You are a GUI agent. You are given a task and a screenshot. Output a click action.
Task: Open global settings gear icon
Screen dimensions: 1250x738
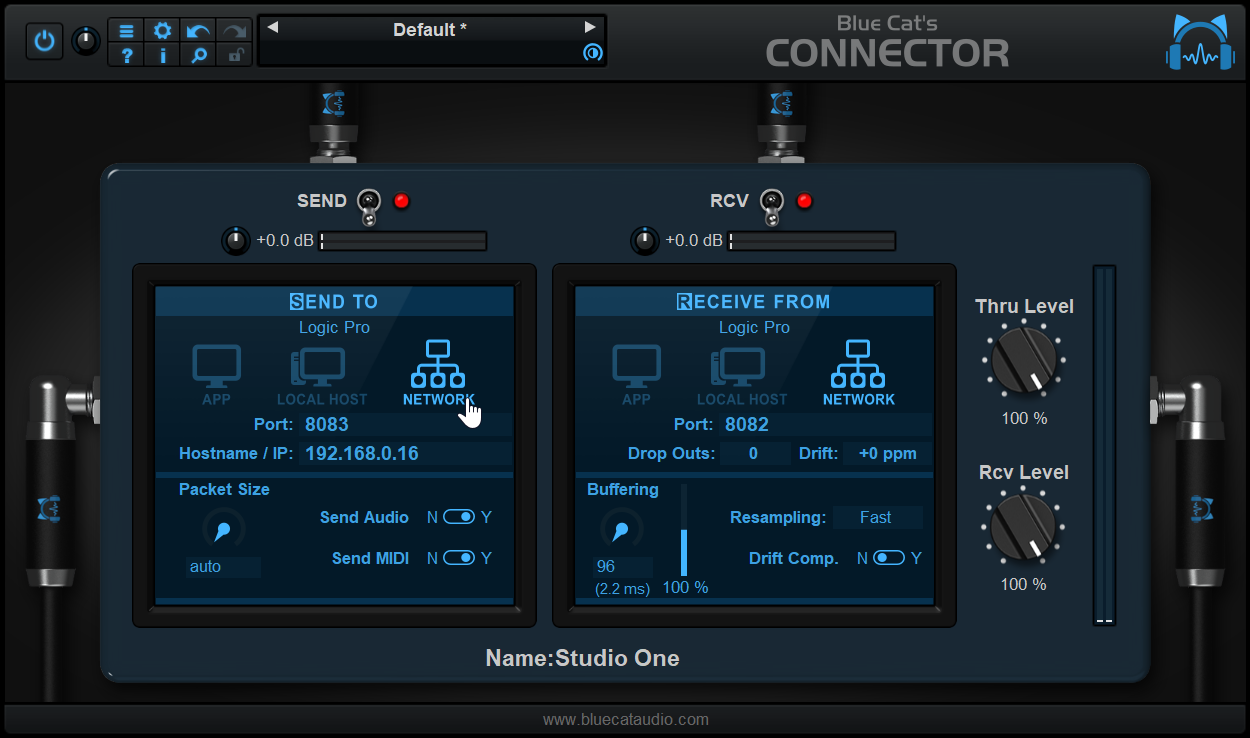pos(162,30)
